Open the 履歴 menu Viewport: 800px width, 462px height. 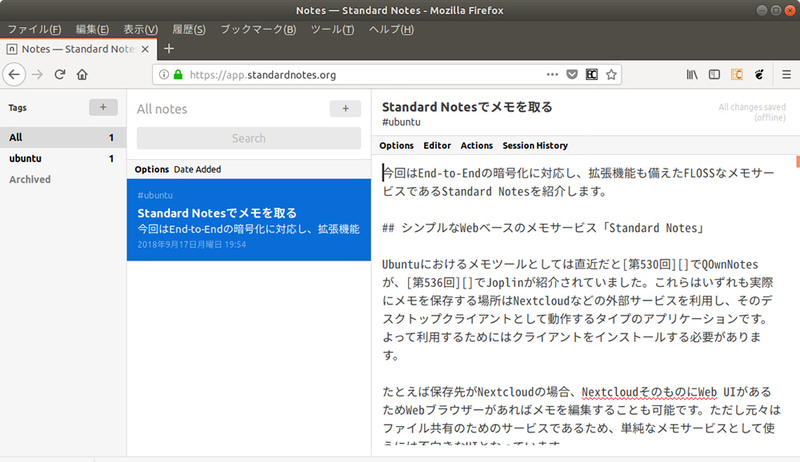(x=189, y=30)
